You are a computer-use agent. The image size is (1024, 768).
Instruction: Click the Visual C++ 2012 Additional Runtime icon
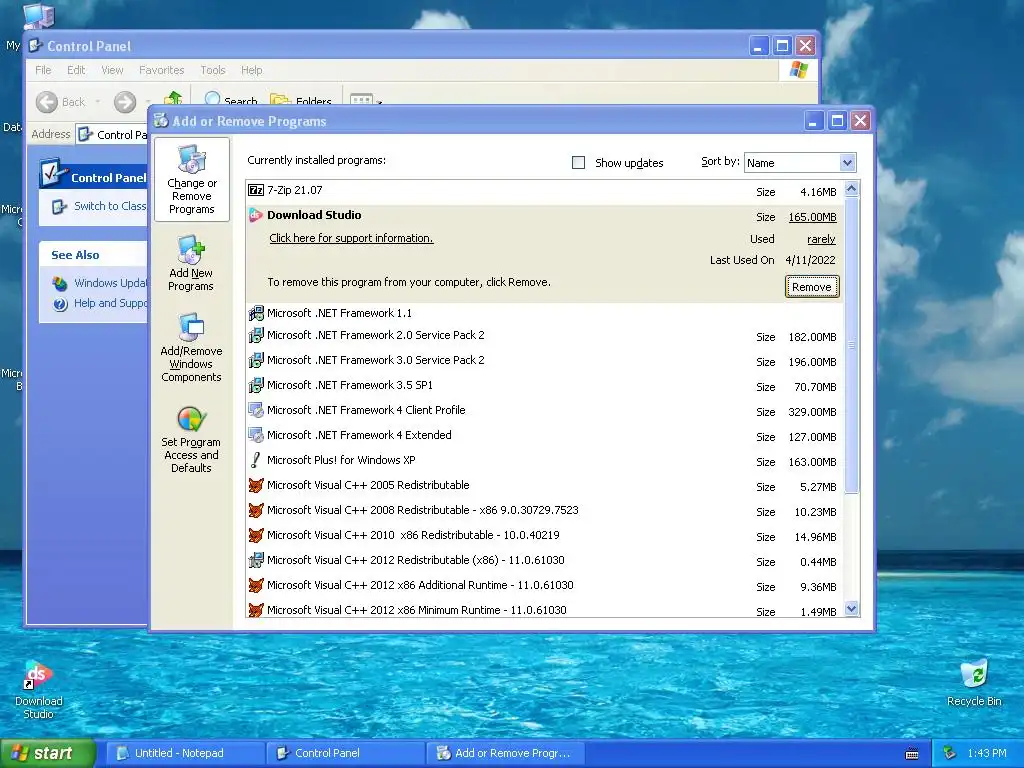(256, 585)
